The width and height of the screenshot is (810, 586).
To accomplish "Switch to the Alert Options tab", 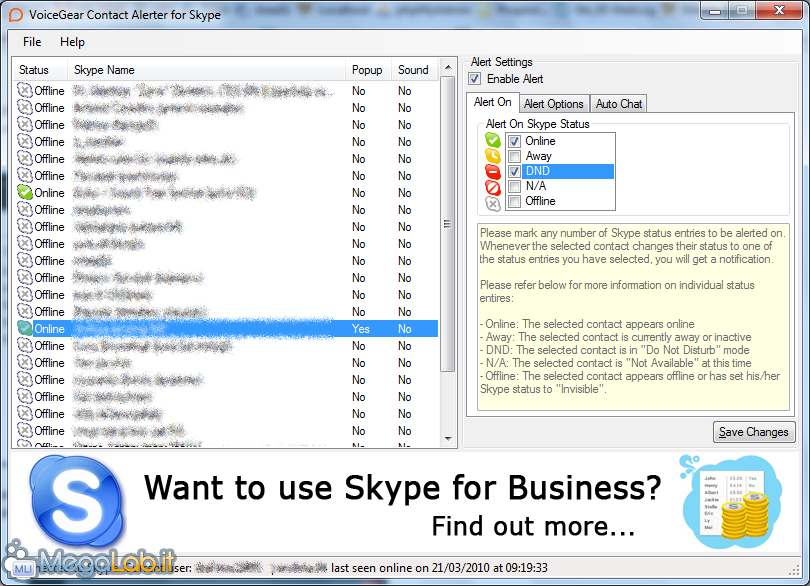I will click(553, 104).
